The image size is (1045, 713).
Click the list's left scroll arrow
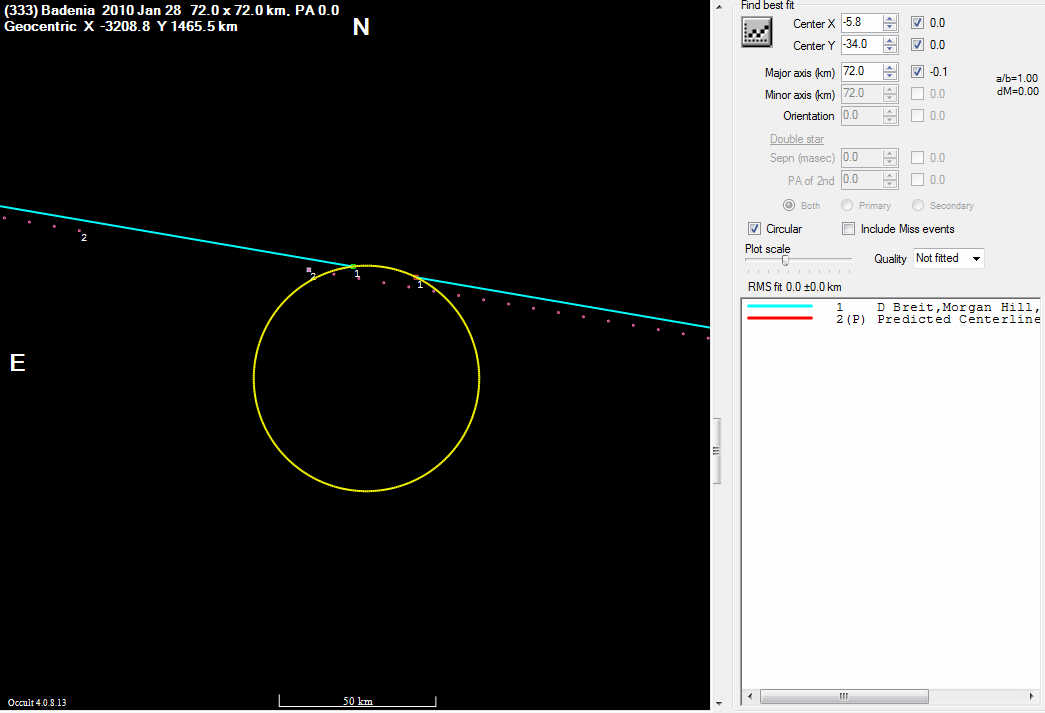(750, 696)
